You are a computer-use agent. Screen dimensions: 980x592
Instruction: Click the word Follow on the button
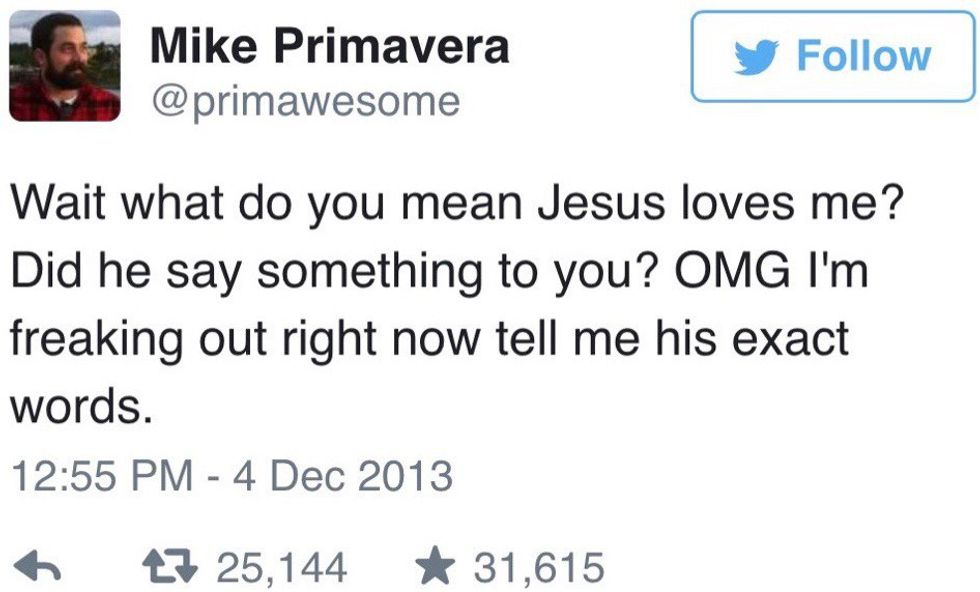click(863, 56)
